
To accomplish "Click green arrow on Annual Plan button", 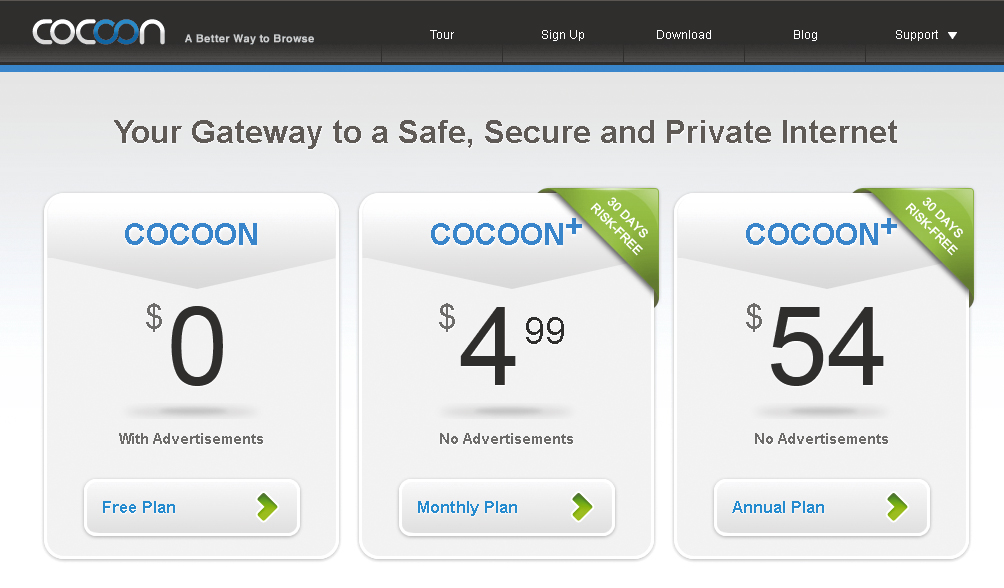I will click(x=896, y=507).
